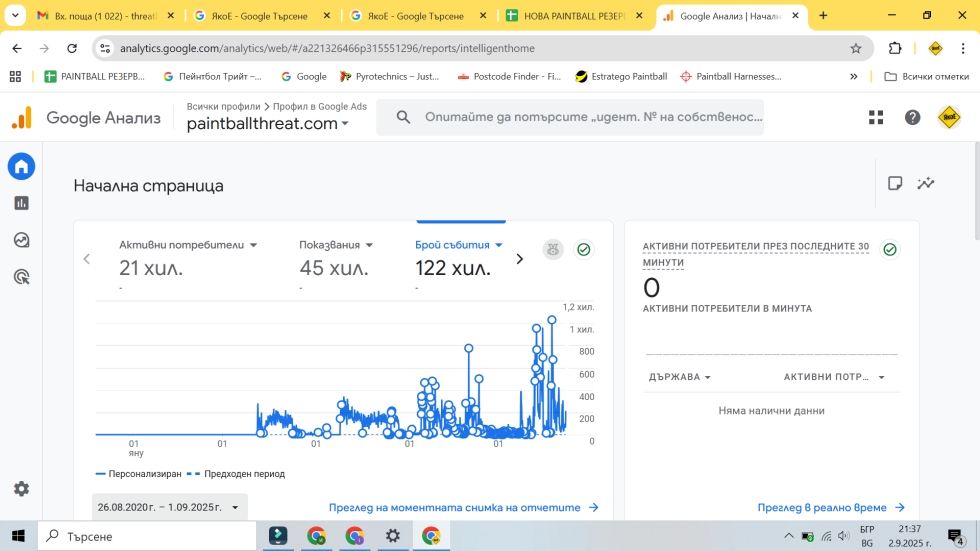The width and height of the screenshot is (980, 551).
Task: Open the Google apps grid icon
Action: pos(876,117)
